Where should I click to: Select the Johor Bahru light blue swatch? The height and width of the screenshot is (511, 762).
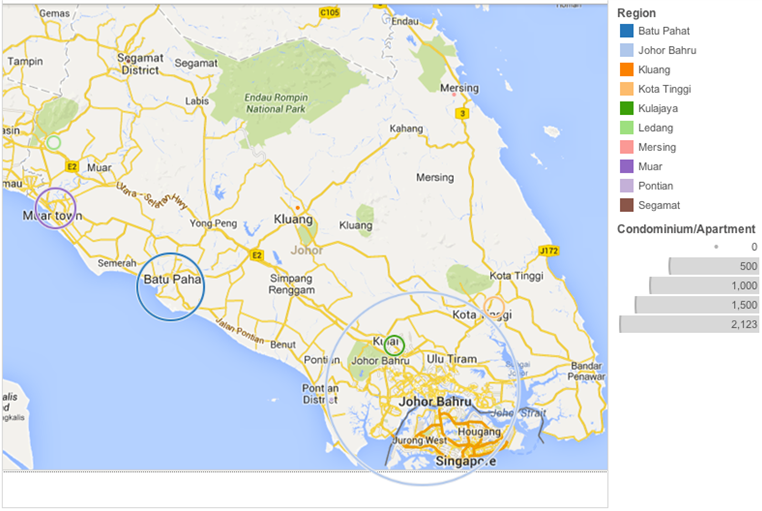point(626,51)
